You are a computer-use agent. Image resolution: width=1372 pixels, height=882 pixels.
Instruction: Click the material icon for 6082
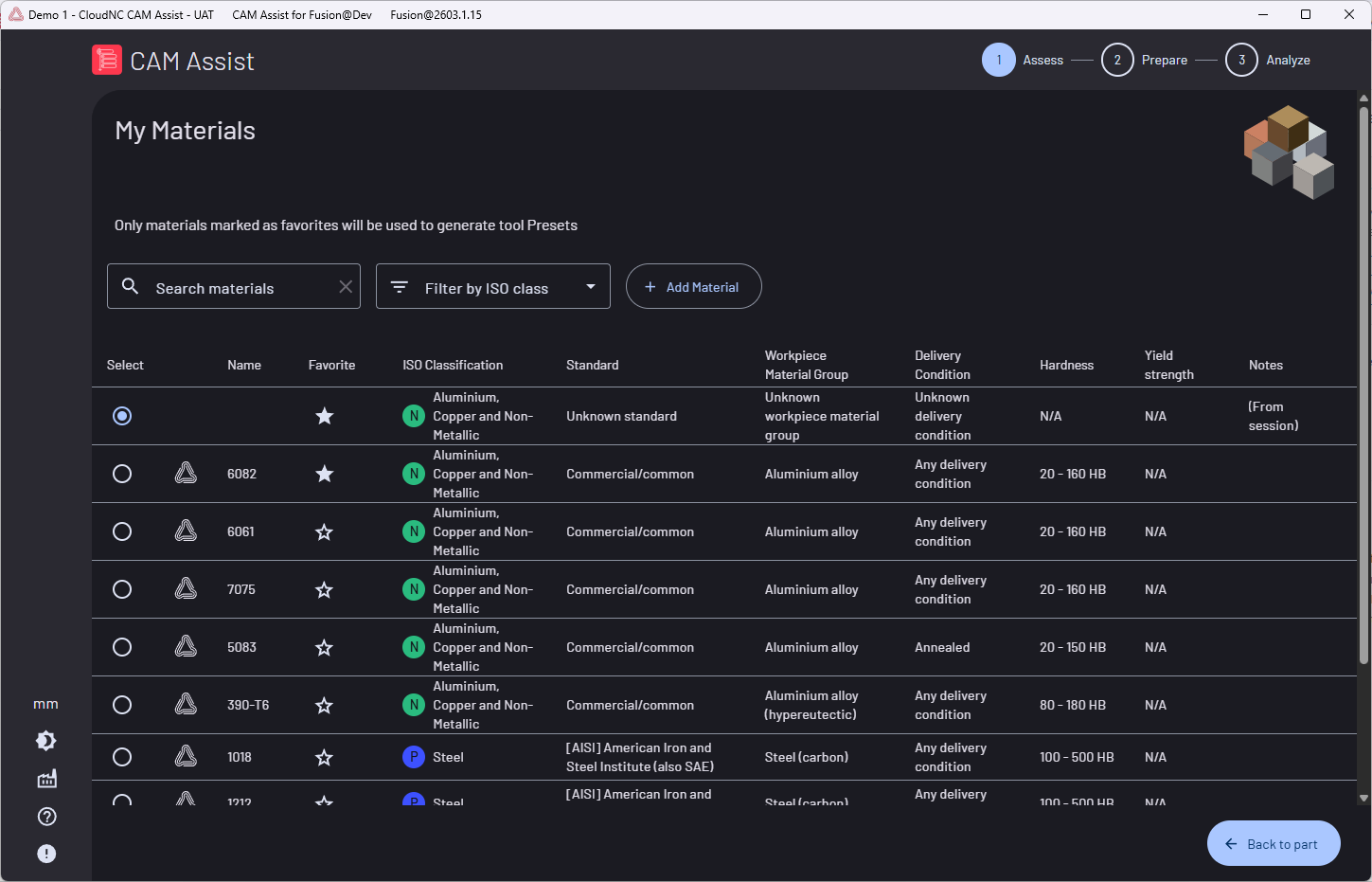(x=186, y=473)
